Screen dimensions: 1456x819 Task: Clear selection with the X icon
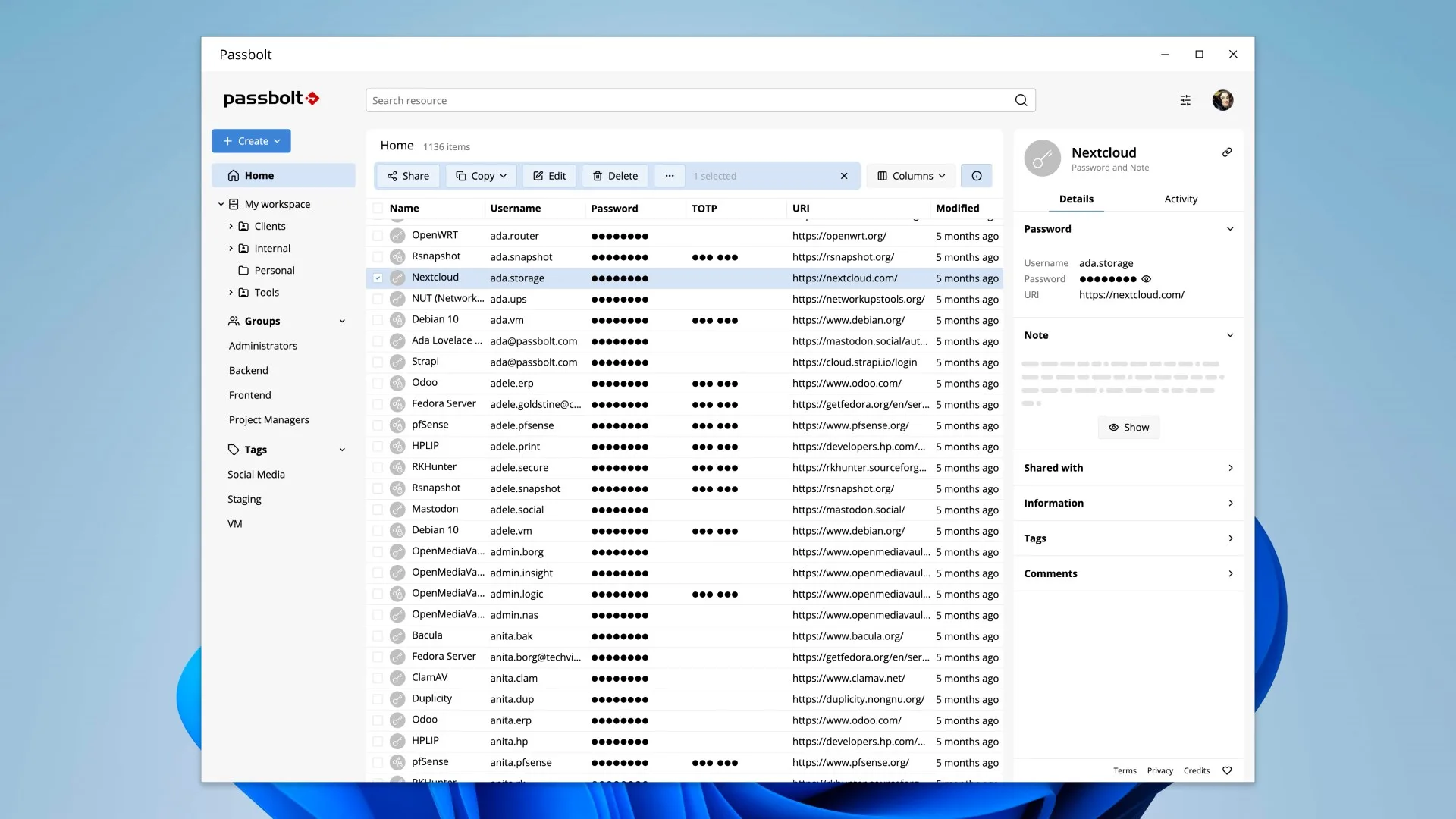click(x=844, y=176)
